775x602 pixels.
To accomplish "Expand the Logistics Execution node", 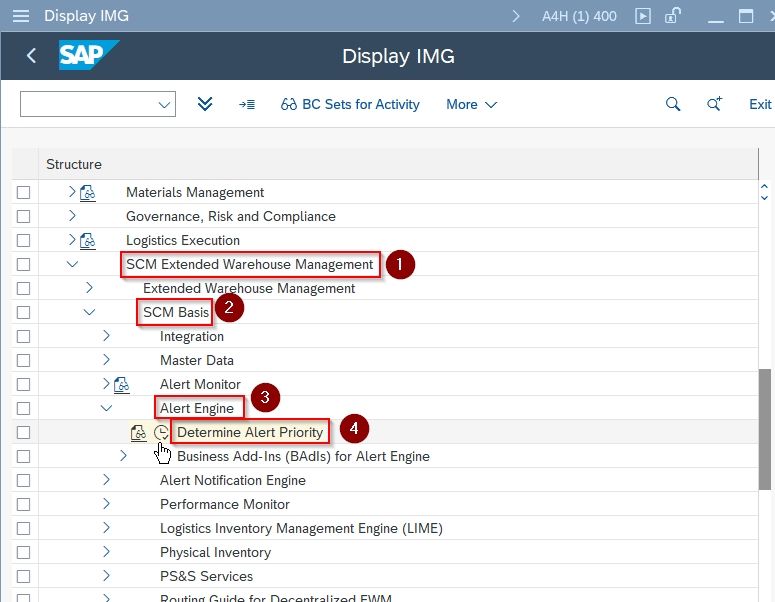I will [72, 239].
